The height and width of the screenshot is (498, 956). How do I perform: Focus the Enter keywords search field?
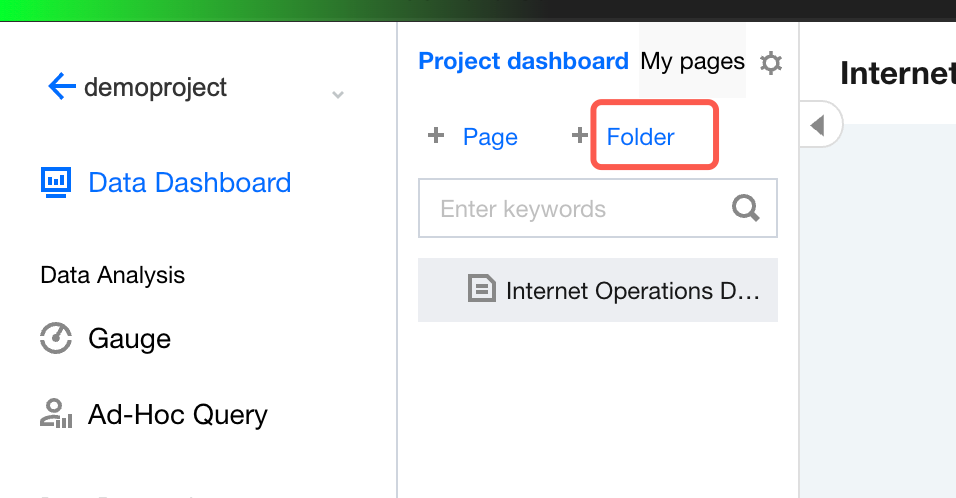point(575,209)
